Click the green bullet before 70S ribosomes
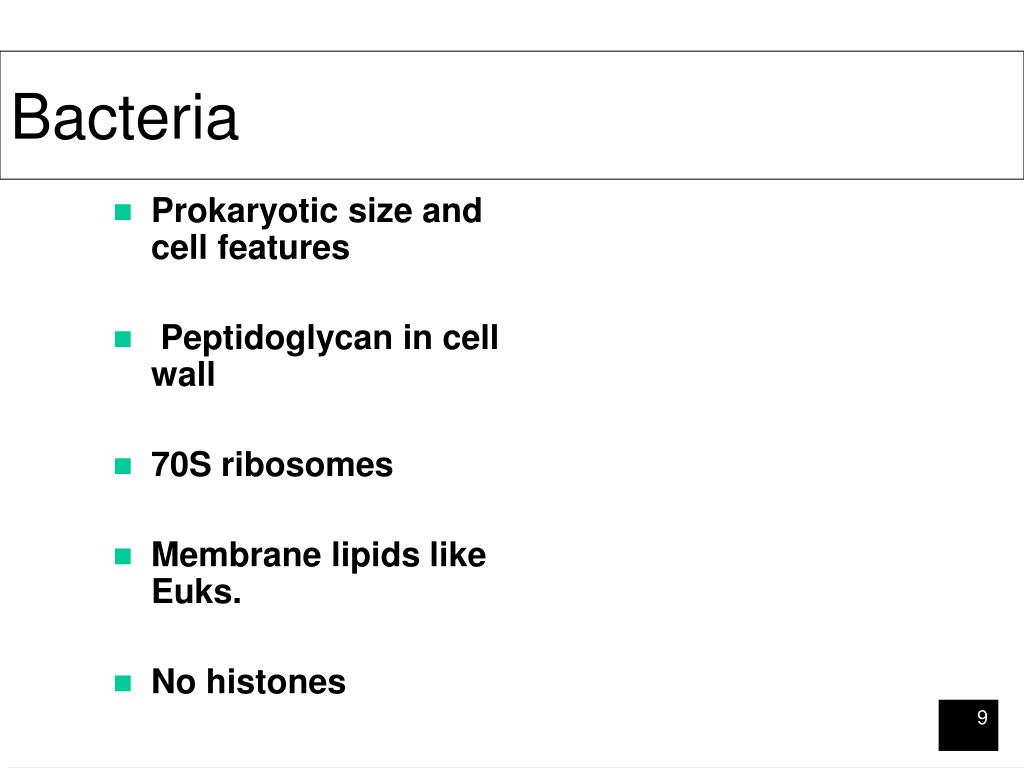 123,466
